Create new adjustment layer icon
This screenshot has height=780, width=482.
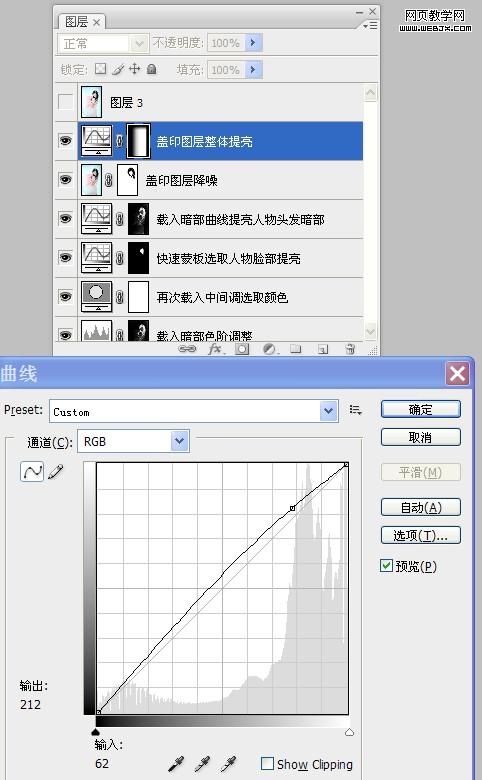pos(269,349)
